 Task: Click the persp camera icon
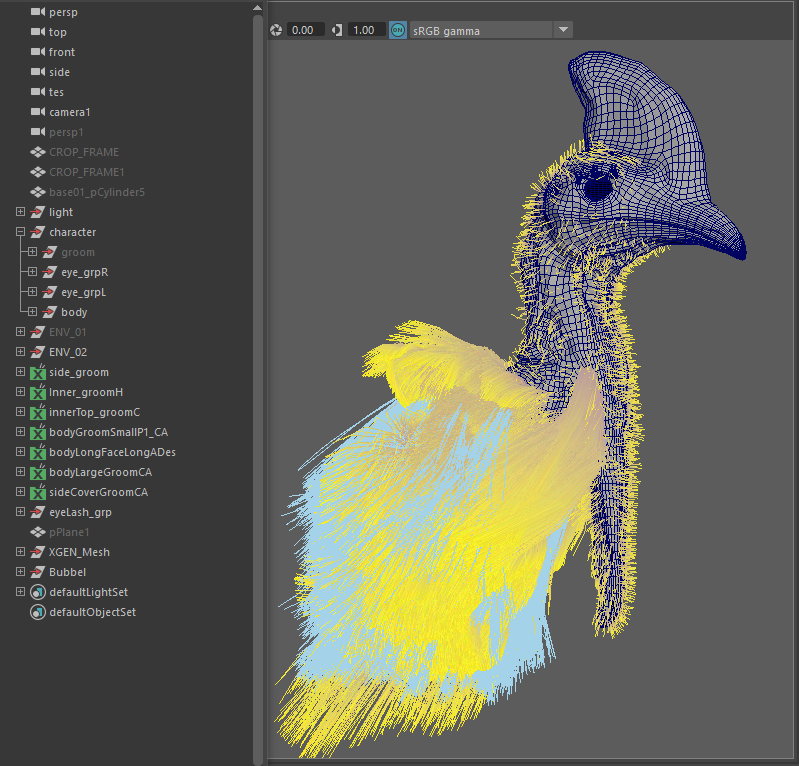tap(38, 12)
